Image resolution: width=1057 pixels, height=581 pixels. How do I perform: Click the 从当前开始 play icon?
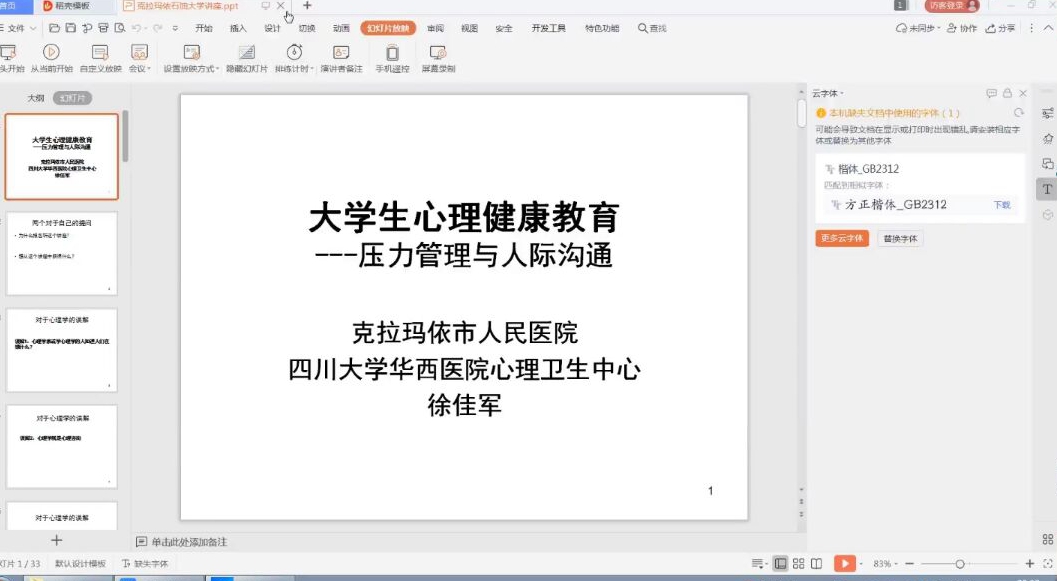coord(51,53)
